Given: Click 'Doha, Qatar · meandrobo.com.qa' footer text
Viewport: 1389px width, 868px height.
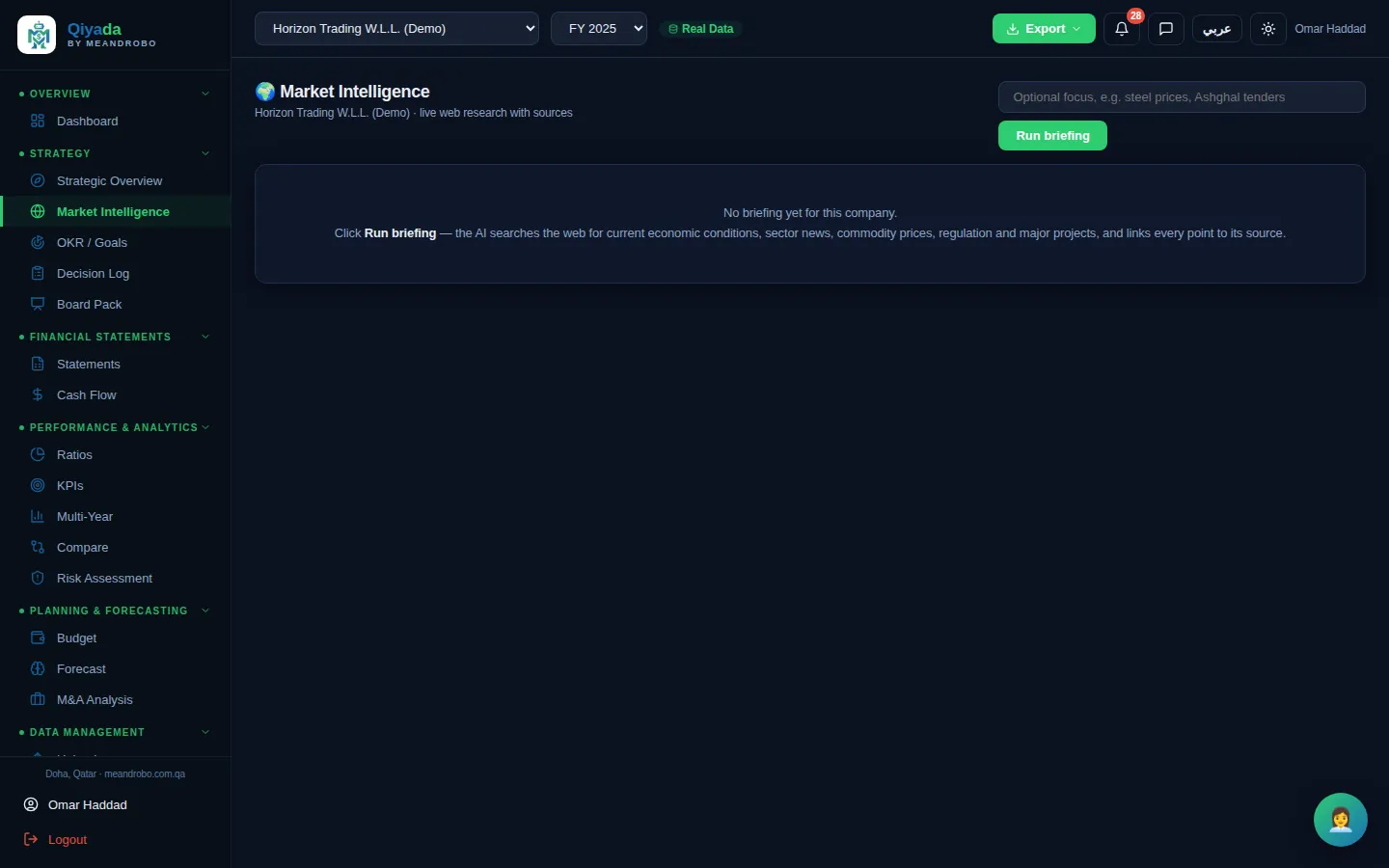Looking at the screenshot, I should tap(115, 773).
